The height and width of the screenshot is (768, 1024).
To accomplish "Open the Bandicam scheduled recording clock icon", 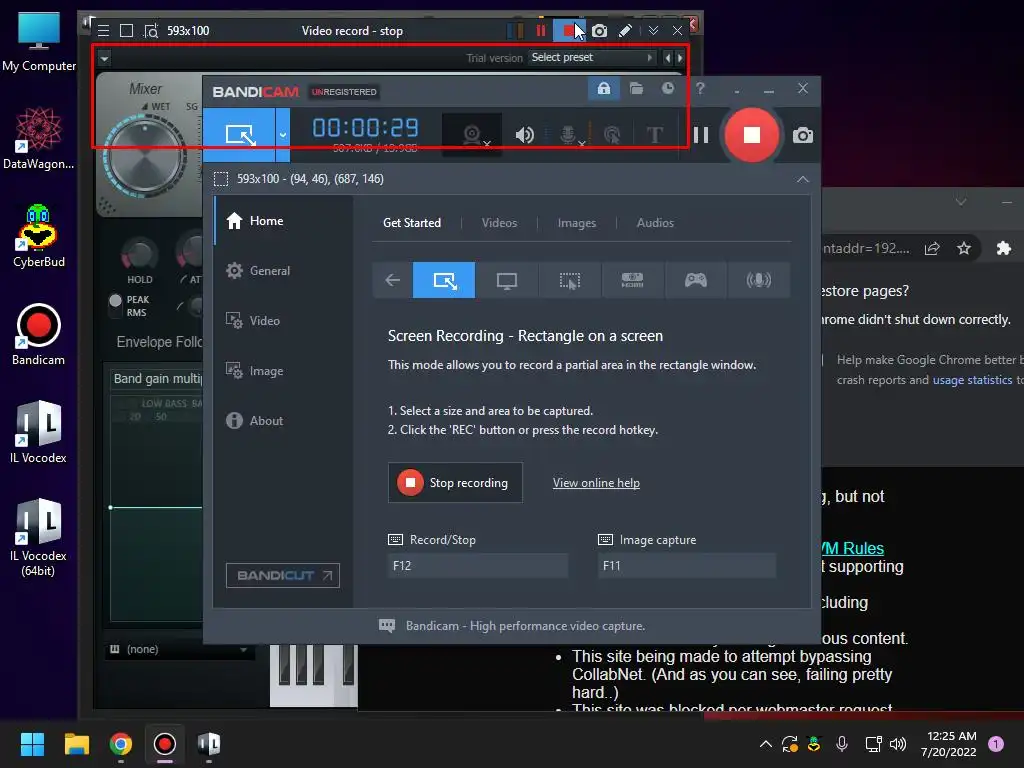I will tap(667, 88).
